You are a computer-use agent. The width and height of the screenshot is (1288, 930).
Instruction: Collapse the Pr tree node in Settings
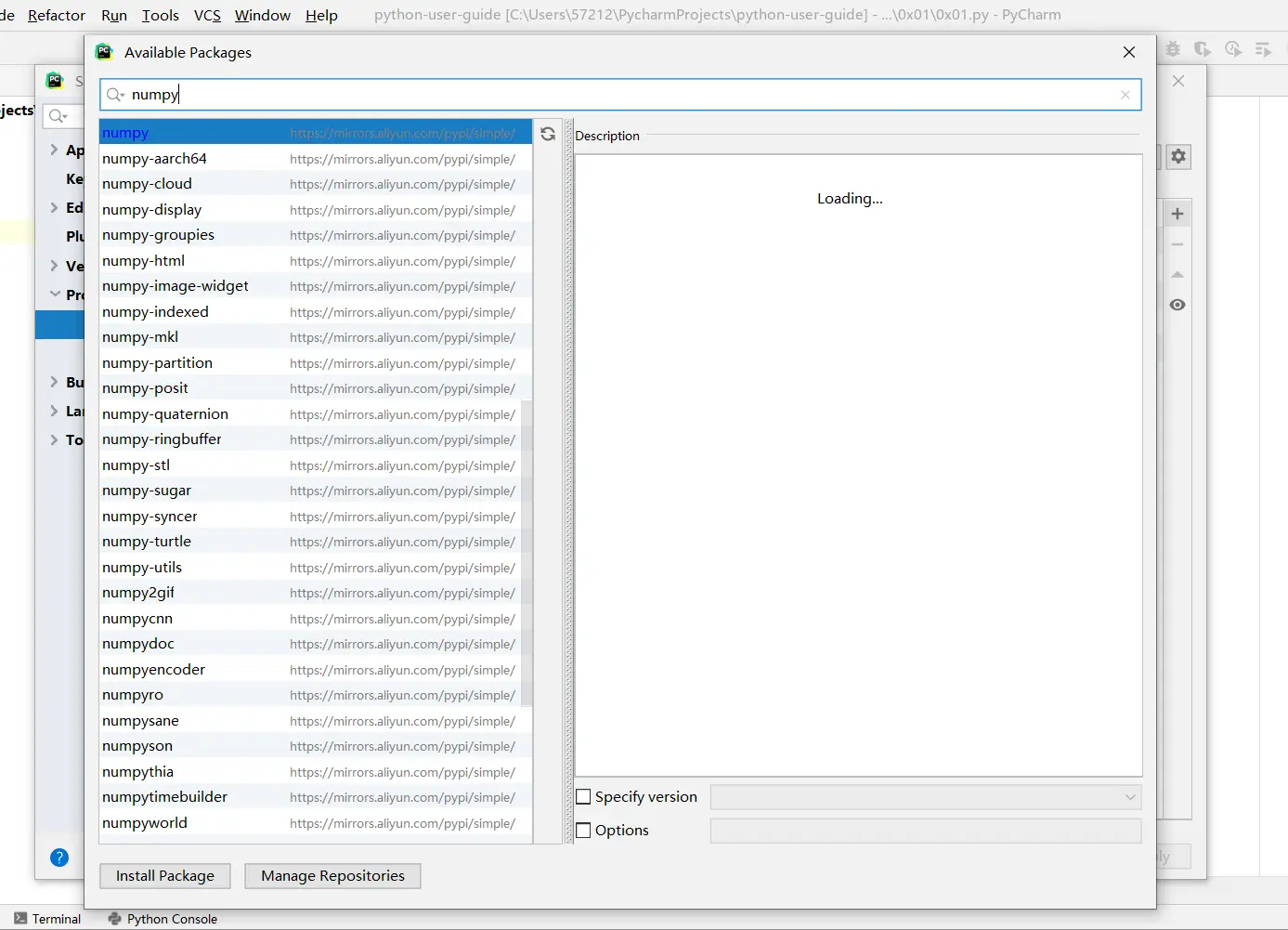pyautogui.click(x=55, y=295)
